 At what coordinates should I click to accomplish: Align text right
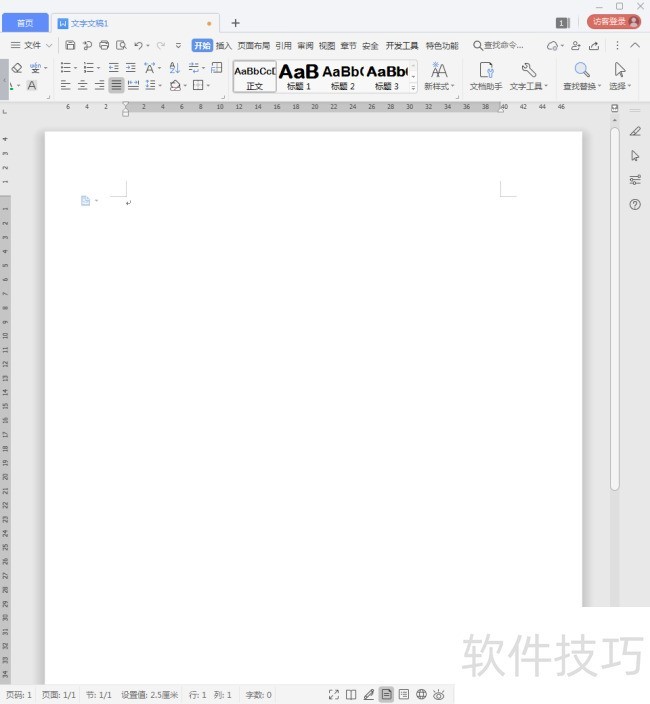point(100,85)
